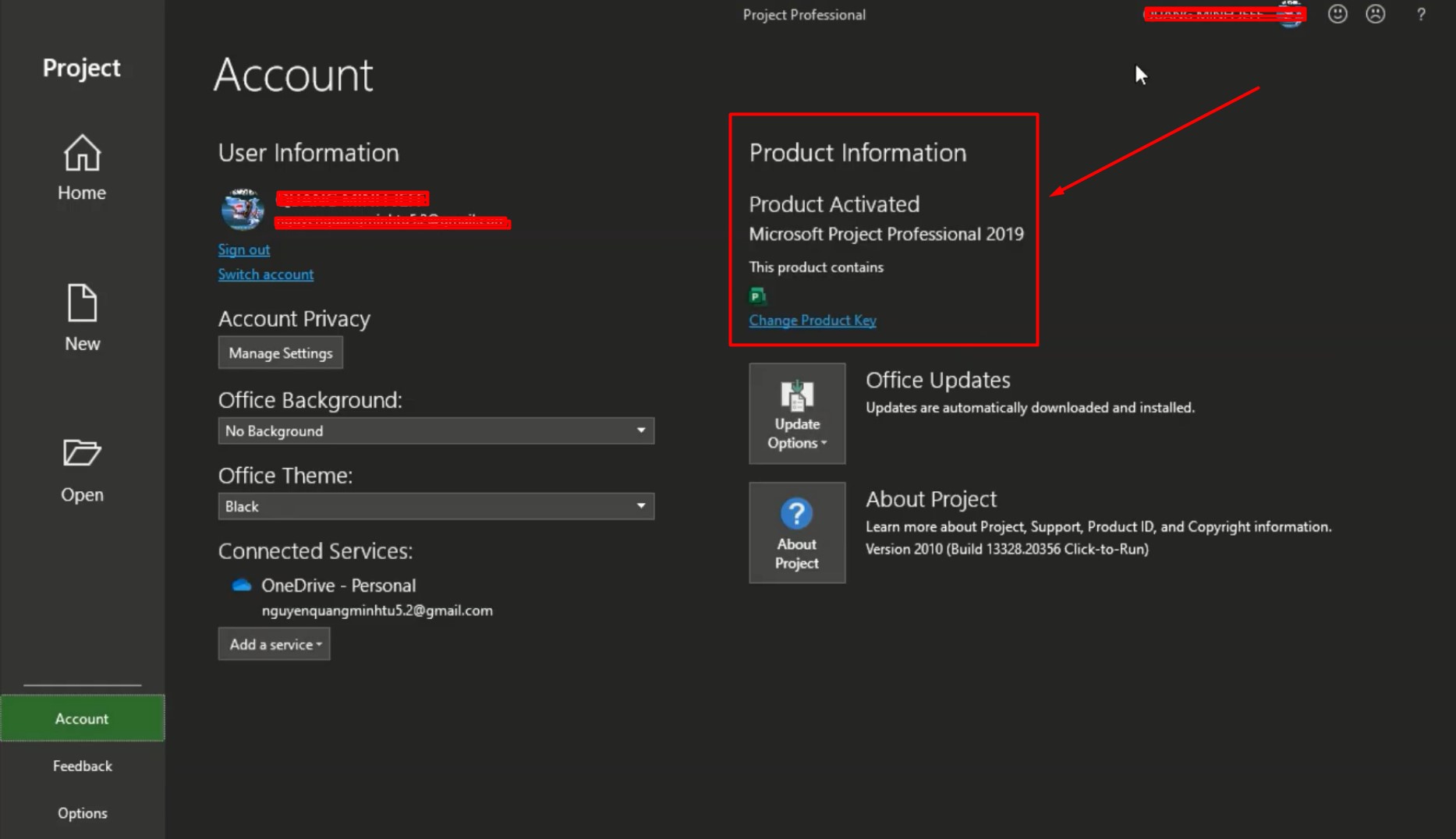Open Update Options menu button
Image resolution: width=1456 pixels, height=839 pixels.
tap(797, 413)
